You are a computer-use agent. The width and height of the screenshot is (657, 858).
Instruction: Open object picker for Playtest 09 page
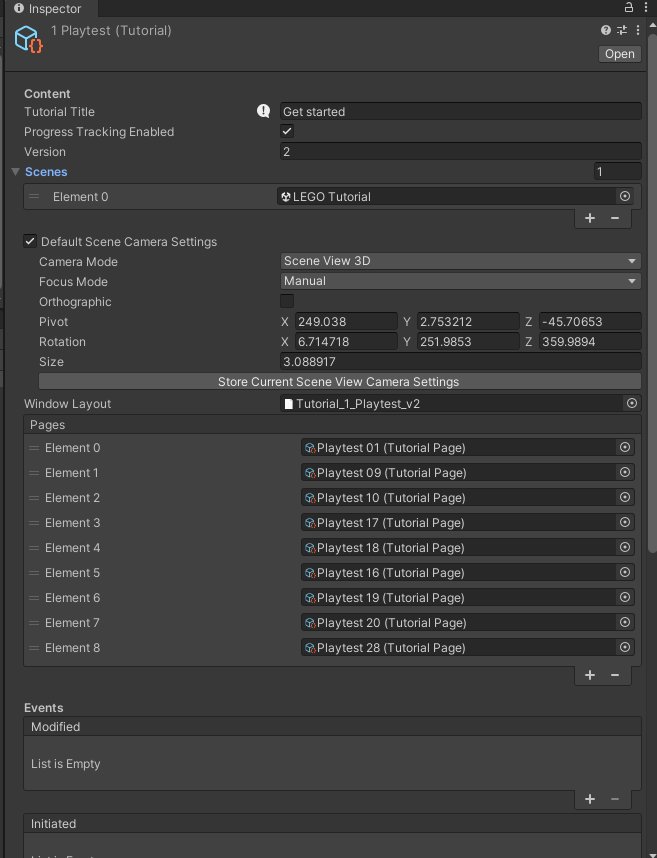click(x=625, y=472)
